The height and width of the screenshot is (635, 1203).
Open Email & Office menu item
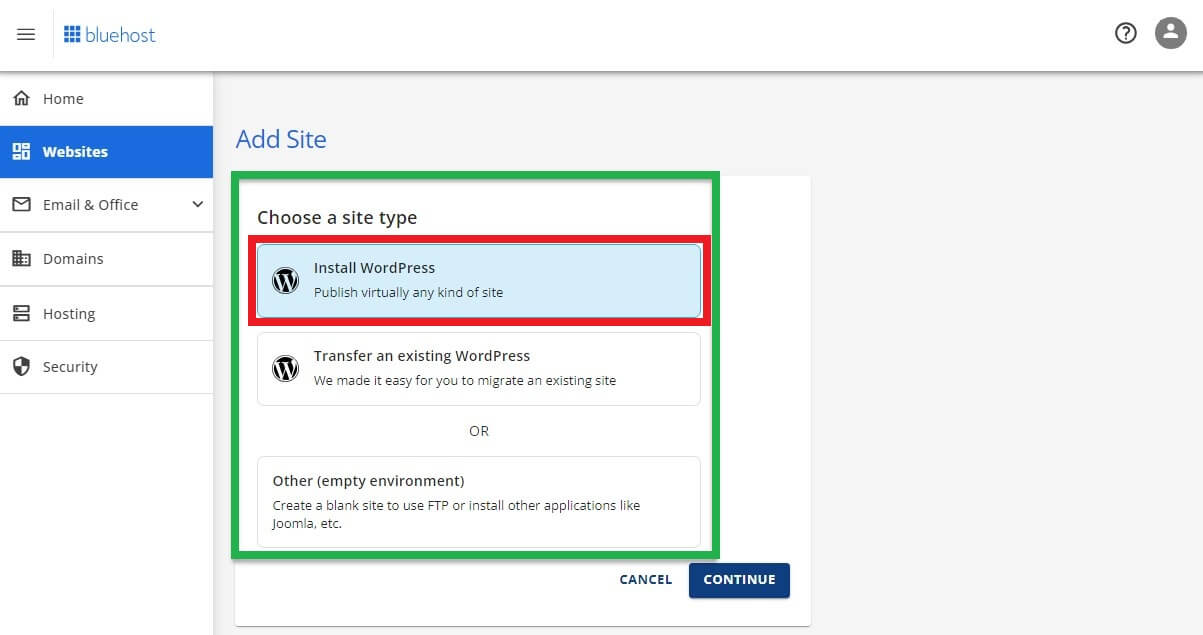pyautogui.click(x=106, y=204)
